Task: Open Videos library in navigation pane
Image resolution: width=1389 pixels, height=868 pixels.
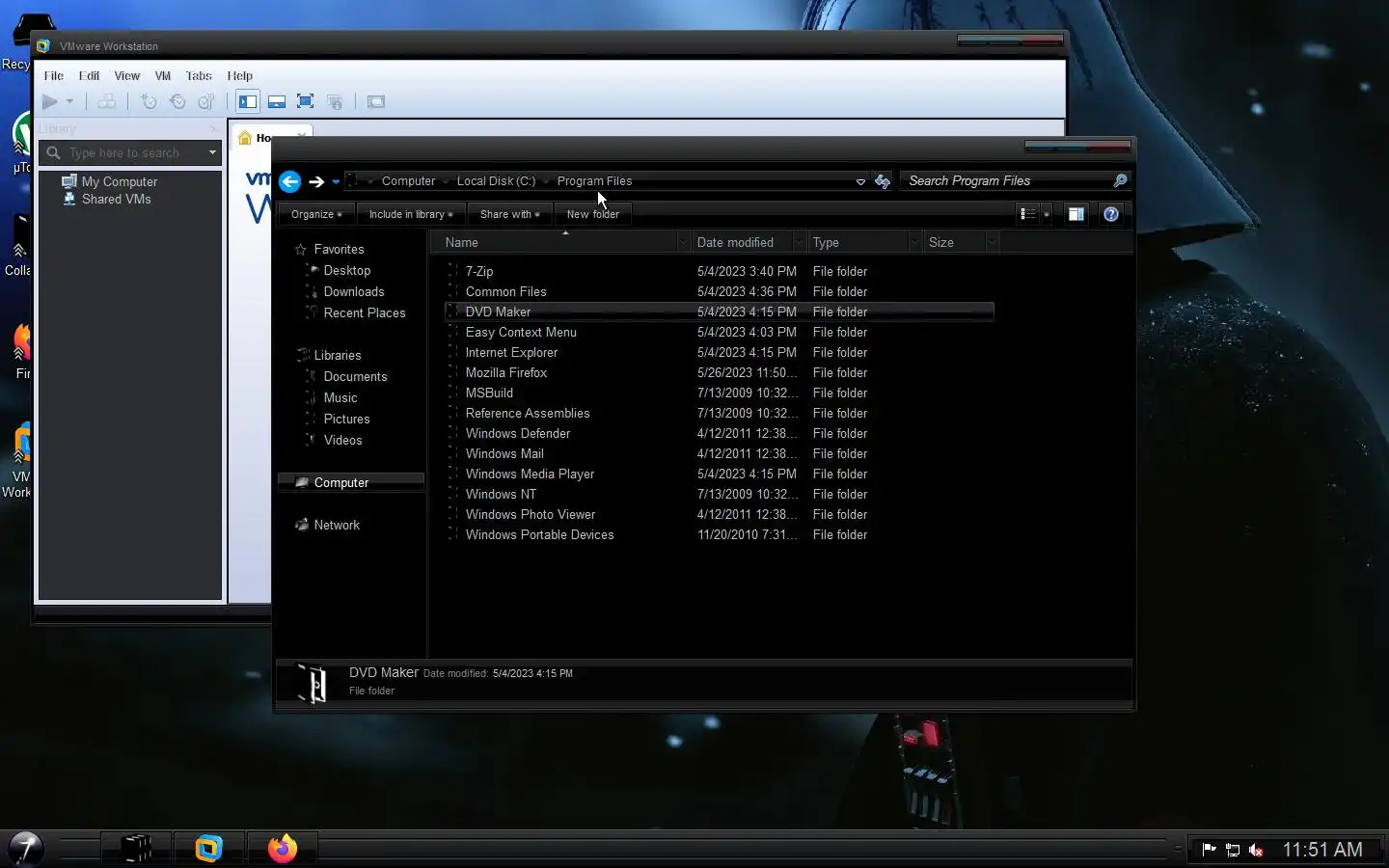Action: point(342,441)
